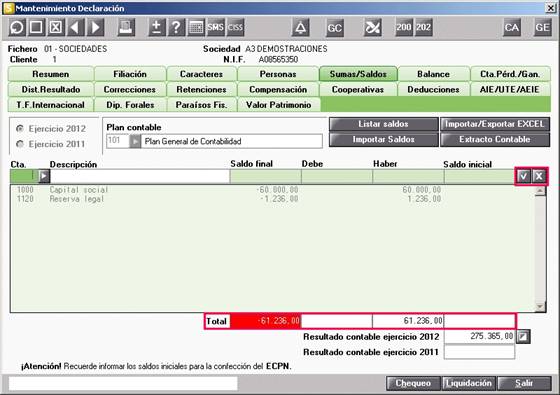Open the Valor Patrimonio tab
Image resolution: width=560 pixels, height=395 pixels.
coord(278,105)
